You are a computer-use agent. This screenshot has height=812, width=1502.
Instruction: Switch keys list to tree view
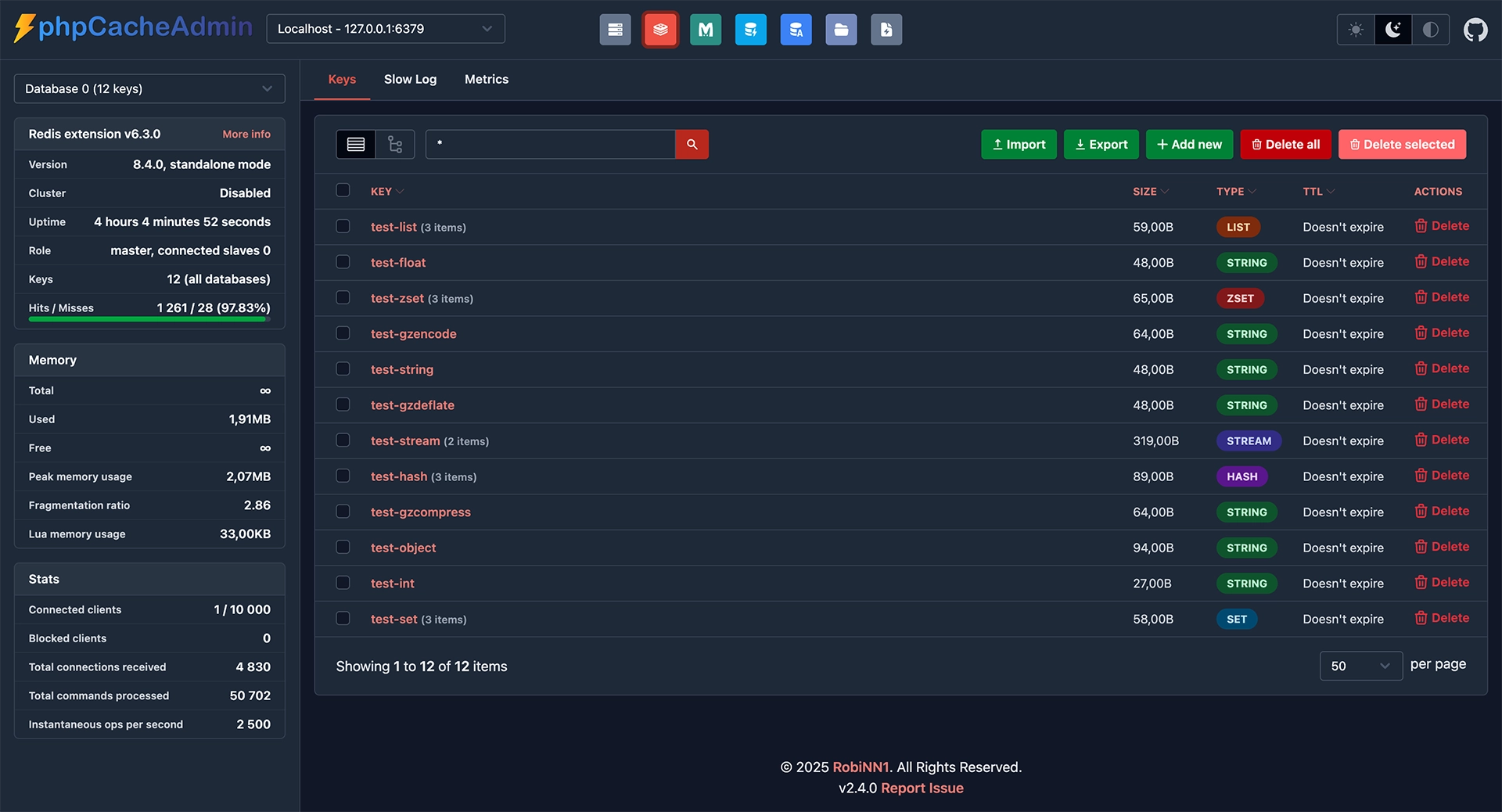click(394, 144)
